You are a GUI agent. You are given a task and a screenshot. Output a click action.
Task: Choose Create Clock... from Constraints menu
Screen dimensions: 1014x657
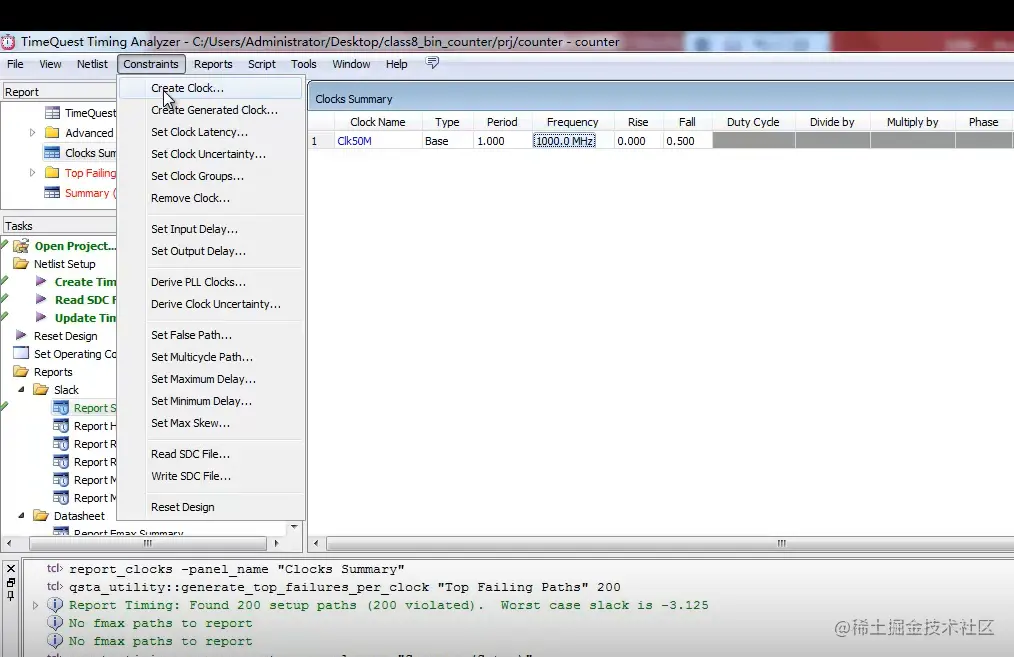coord(211,88)
